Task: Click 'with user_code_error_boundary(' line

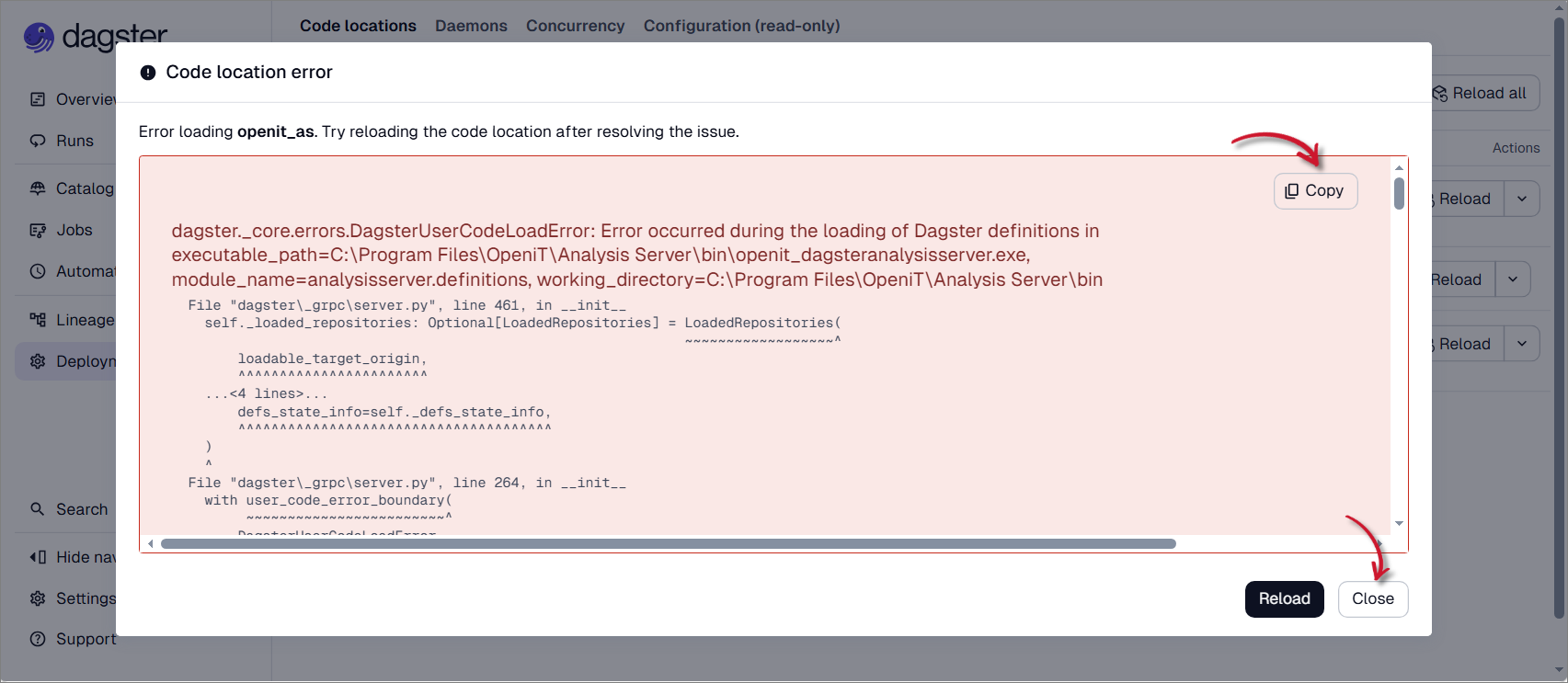Action: (328, 500)
